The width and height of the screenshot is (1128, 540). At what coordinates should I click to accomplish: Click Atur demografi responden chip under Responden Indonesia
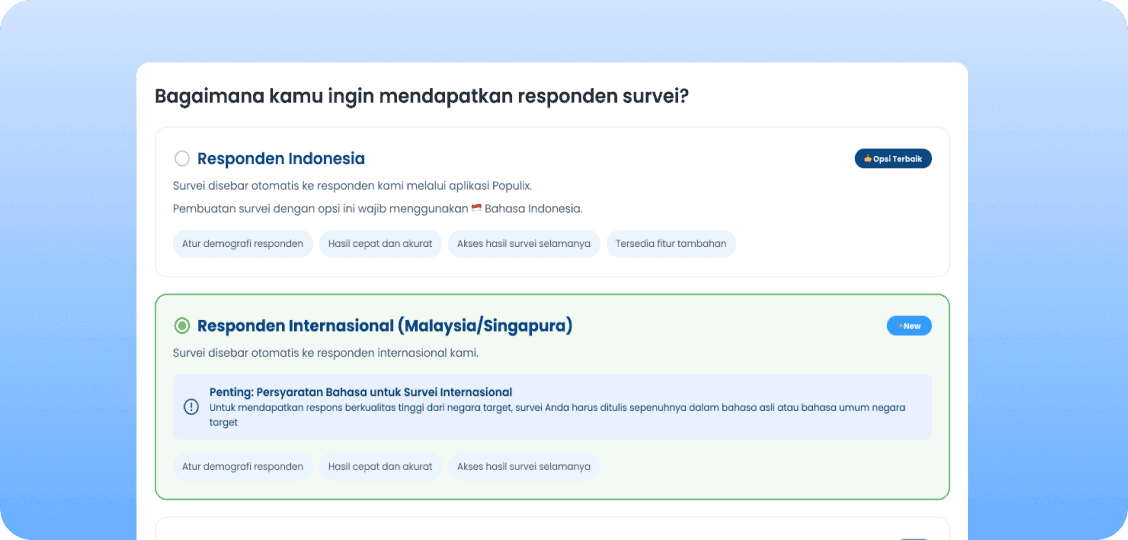[x=242, y=244]
